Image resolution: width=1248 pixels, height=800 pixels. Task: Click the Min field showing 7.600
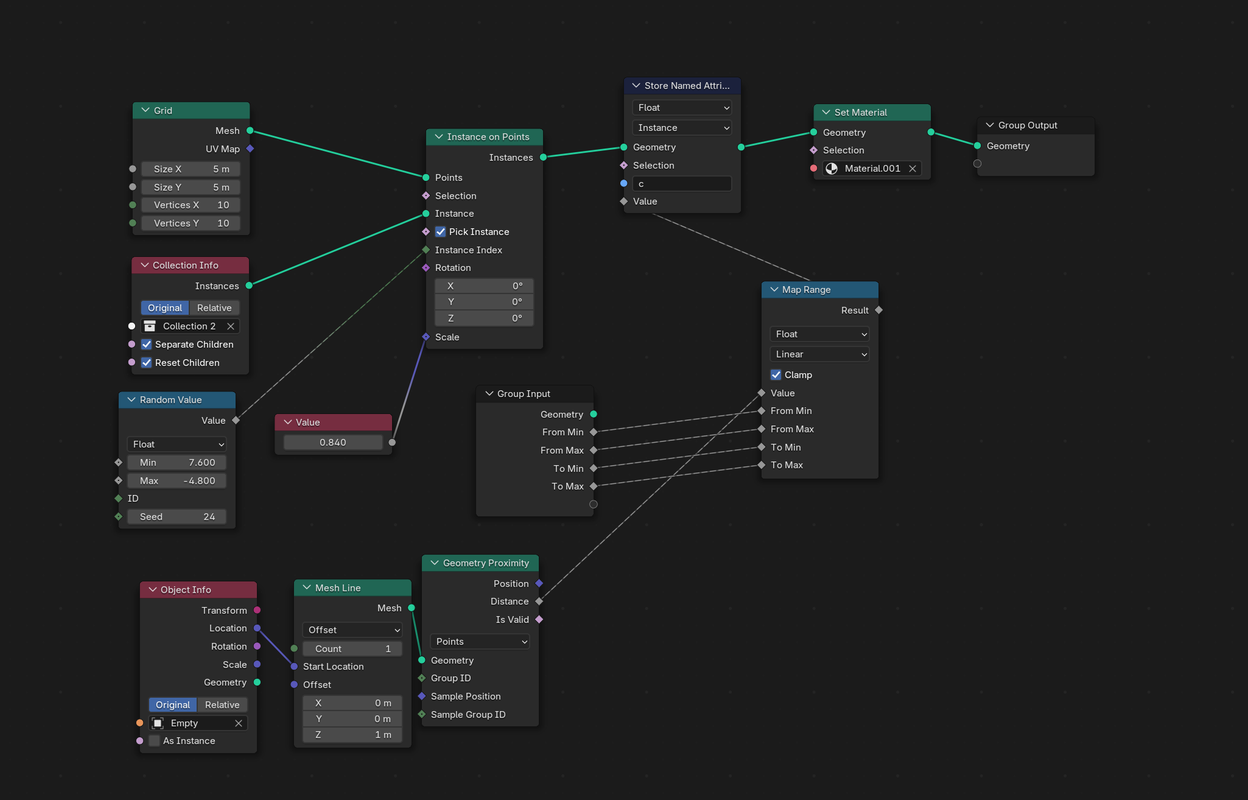[x=177, y=462]
